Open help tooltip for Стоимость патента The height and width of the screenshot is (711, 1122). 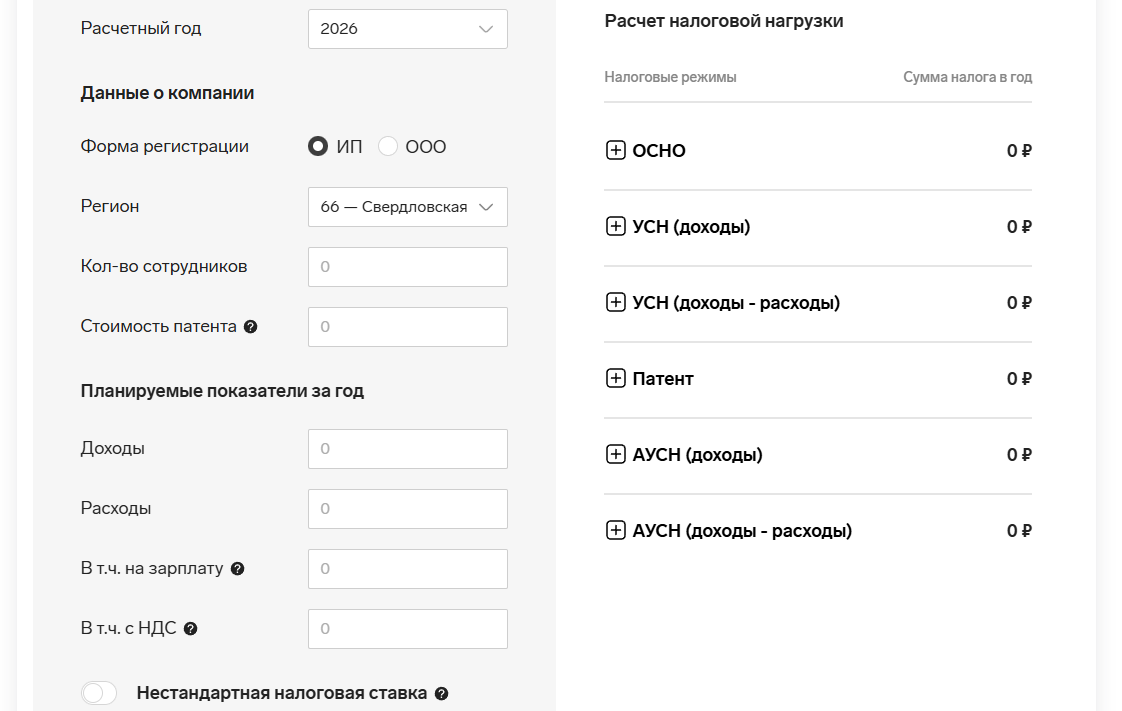coord(251,327)
